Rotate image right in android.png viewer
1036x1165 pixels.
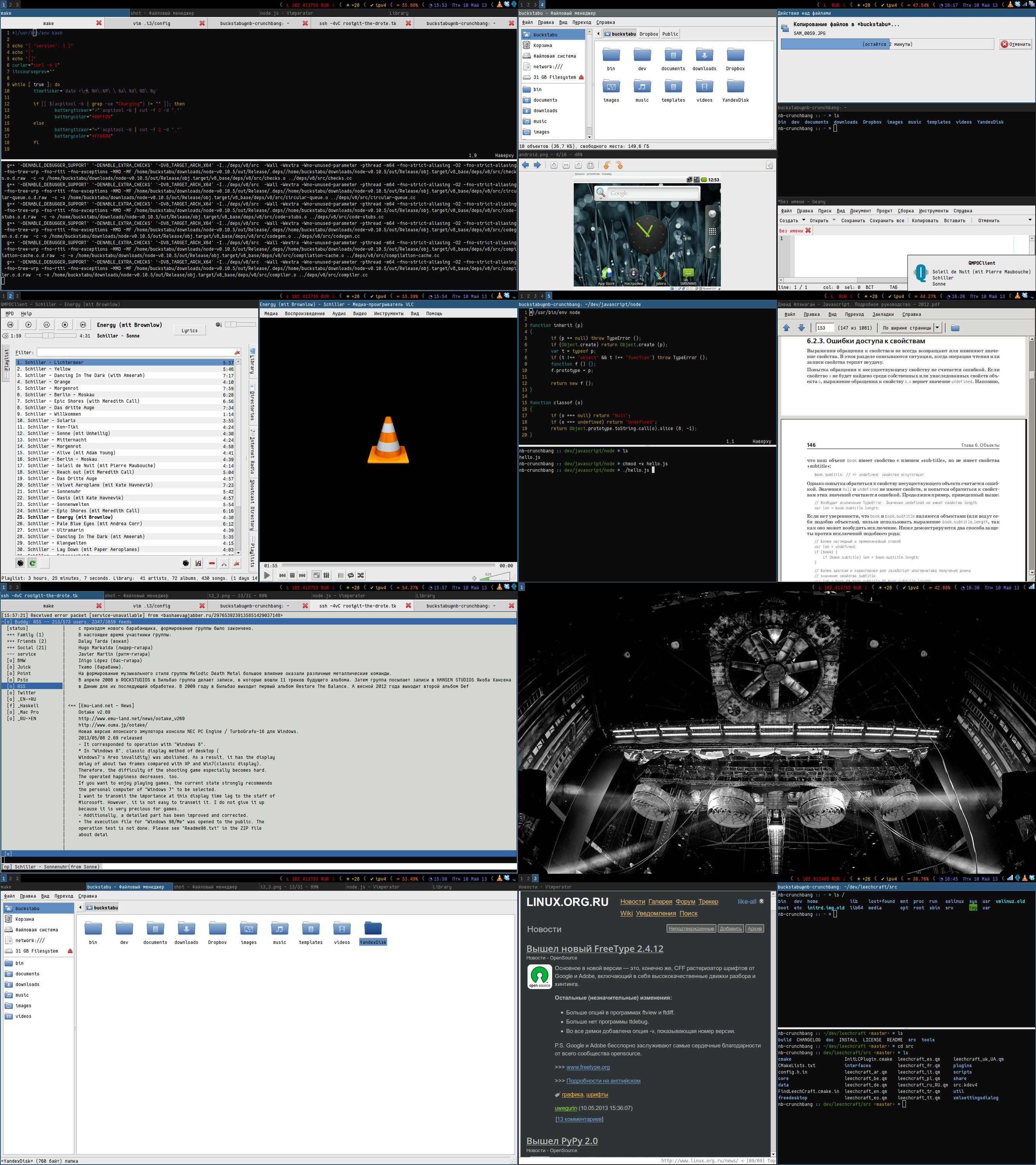point(619,165)
